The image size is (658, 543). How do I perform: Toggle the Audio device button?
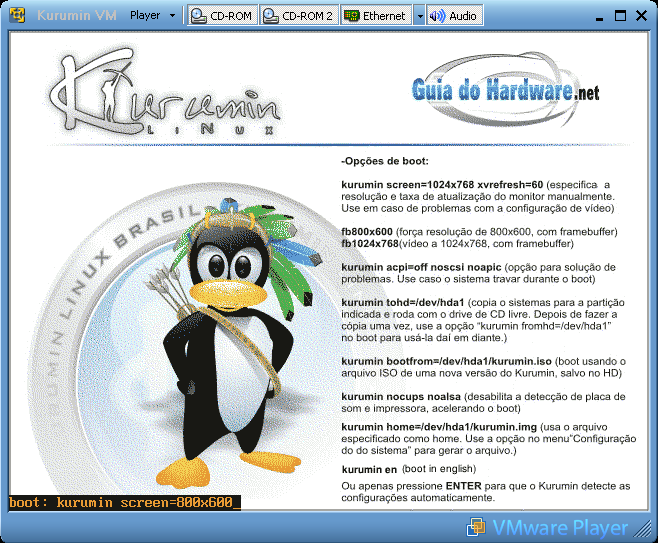[x=454, y=16]
